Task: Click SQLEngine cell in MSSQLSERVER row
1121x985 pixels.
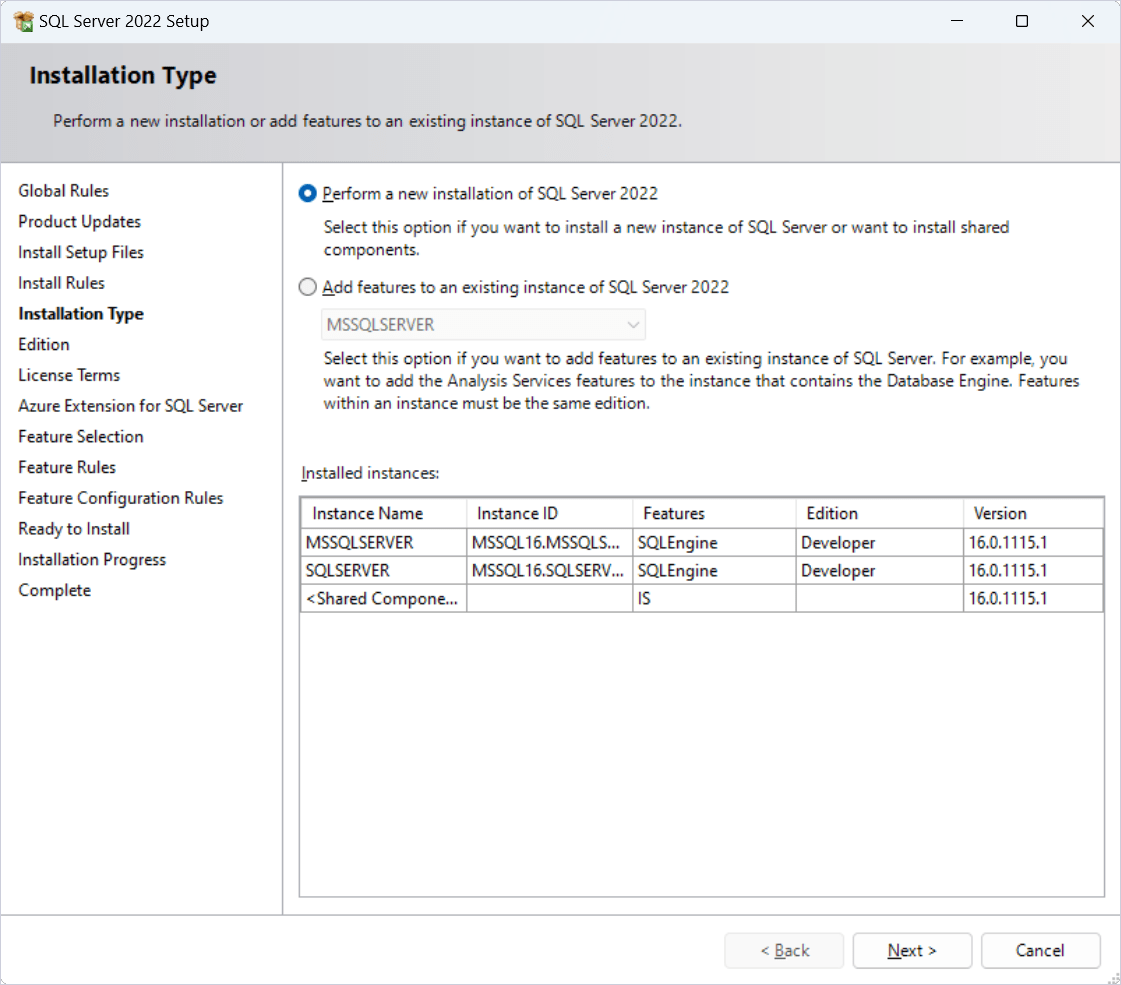Action: 714,543
